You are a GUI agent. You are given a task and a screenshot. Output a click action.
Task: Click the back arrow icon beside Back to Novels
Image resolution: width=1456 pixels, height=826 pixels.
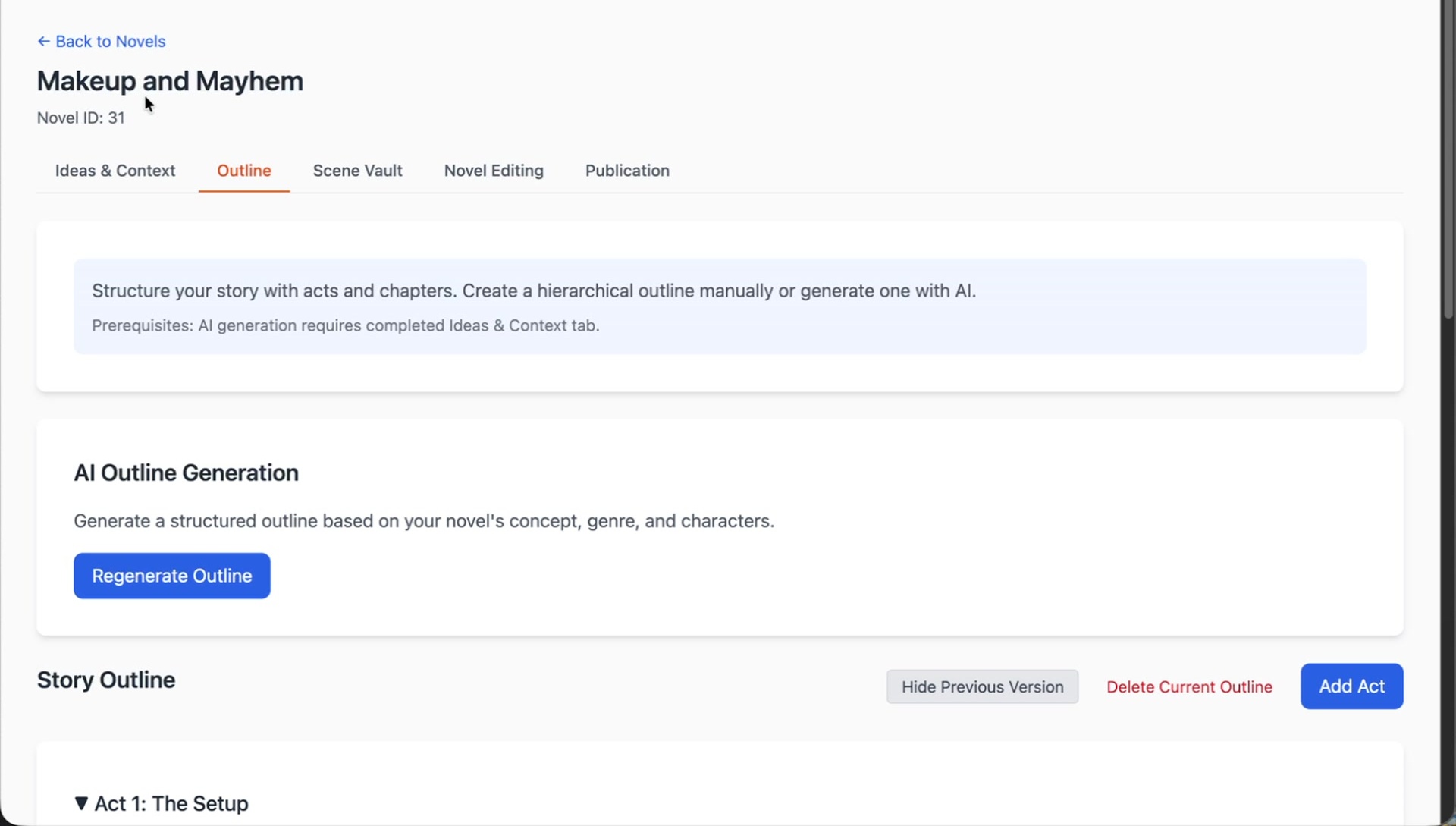click(x=44, y=42)
